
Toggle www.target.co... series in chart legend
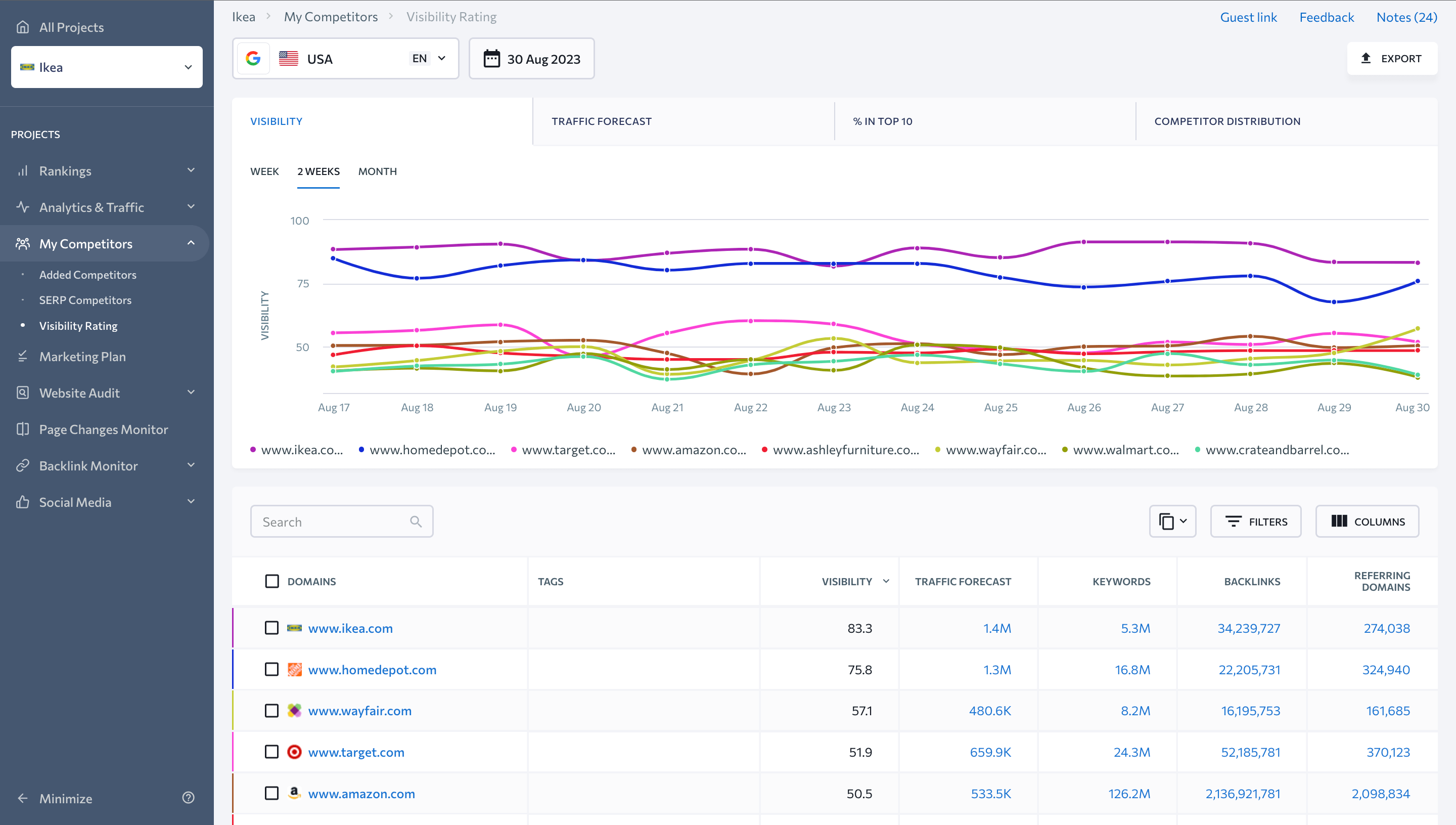[563, 449]
